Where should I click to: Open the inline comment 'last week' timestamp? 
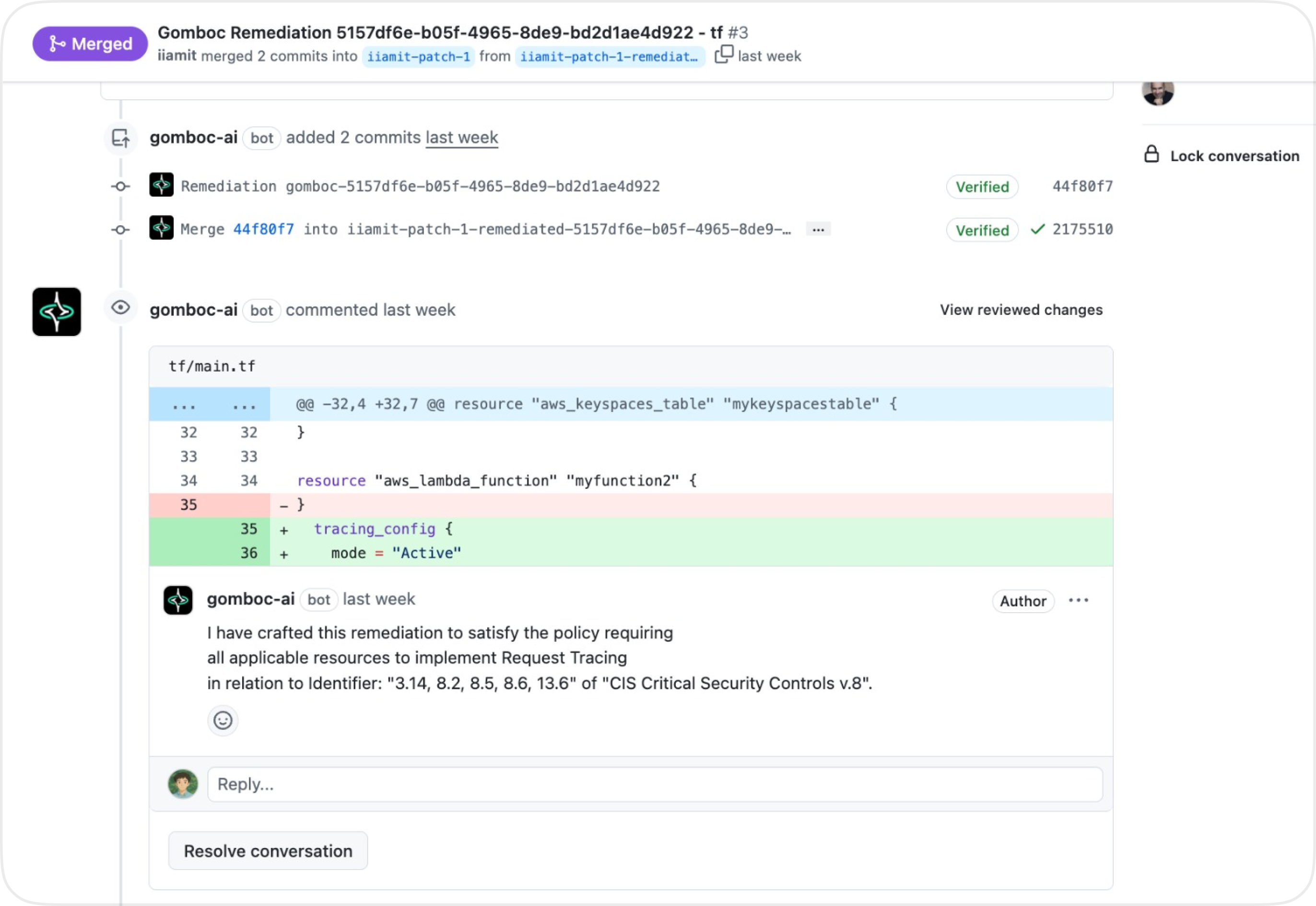point(379,600)
